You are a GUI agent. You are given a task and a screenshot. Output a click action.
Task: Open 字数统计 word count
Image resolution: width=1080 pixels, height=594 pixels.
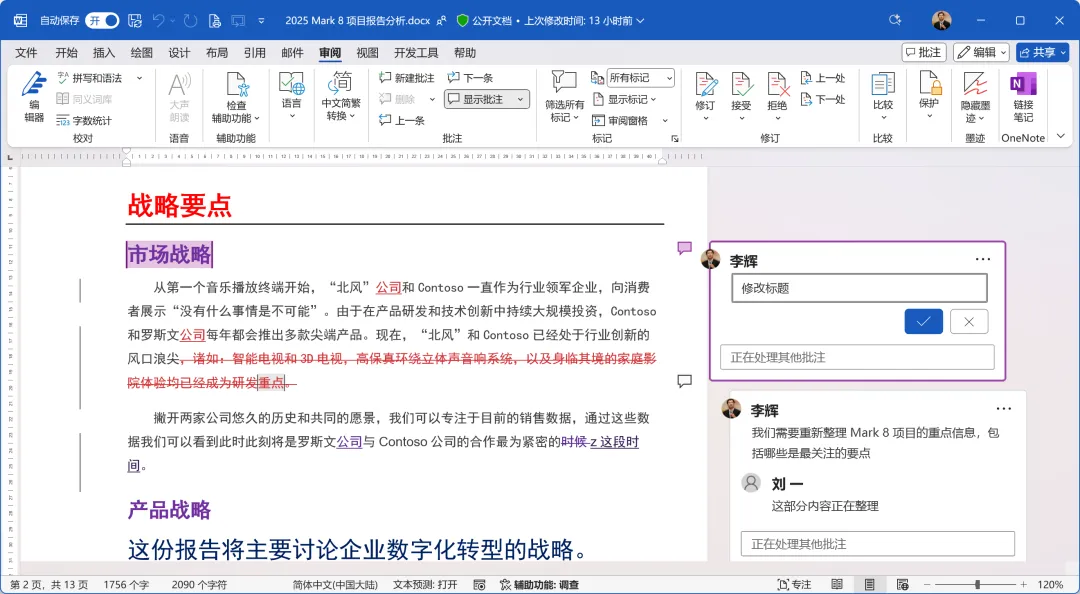pyautogui.click(x=84, y=121)
